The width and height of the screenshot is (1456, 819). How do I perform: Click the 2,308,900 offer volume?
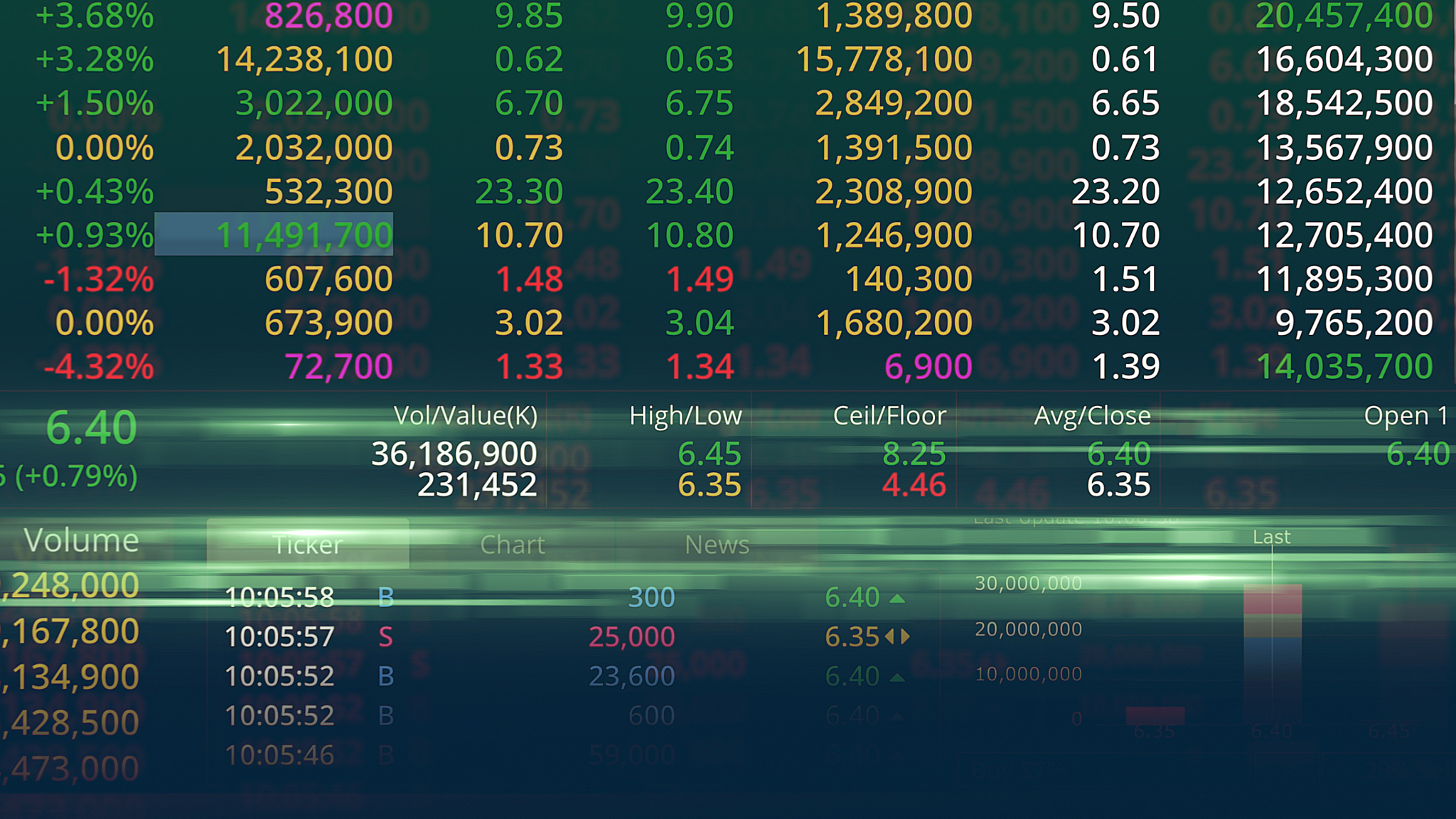(894, 192)
